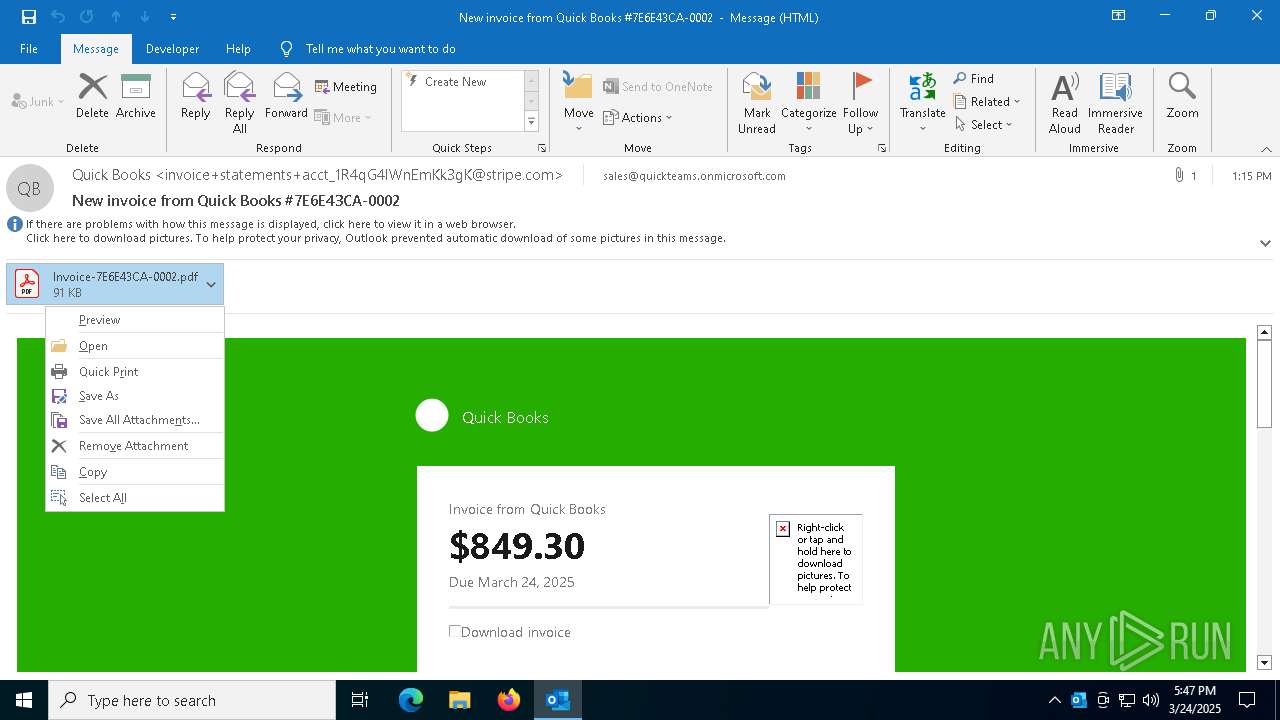Expand the Related dropdown
This screenshot has width=1280, height=720.
click(x=987, y=102)
